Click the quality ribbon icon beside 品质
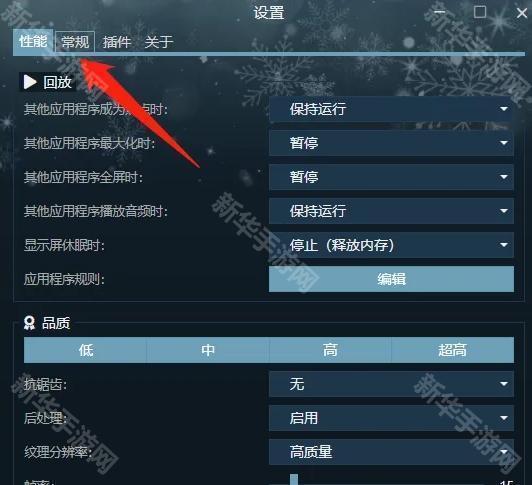Screen dimensions: 532x485 pyautogui.click(x=30, y=323)
